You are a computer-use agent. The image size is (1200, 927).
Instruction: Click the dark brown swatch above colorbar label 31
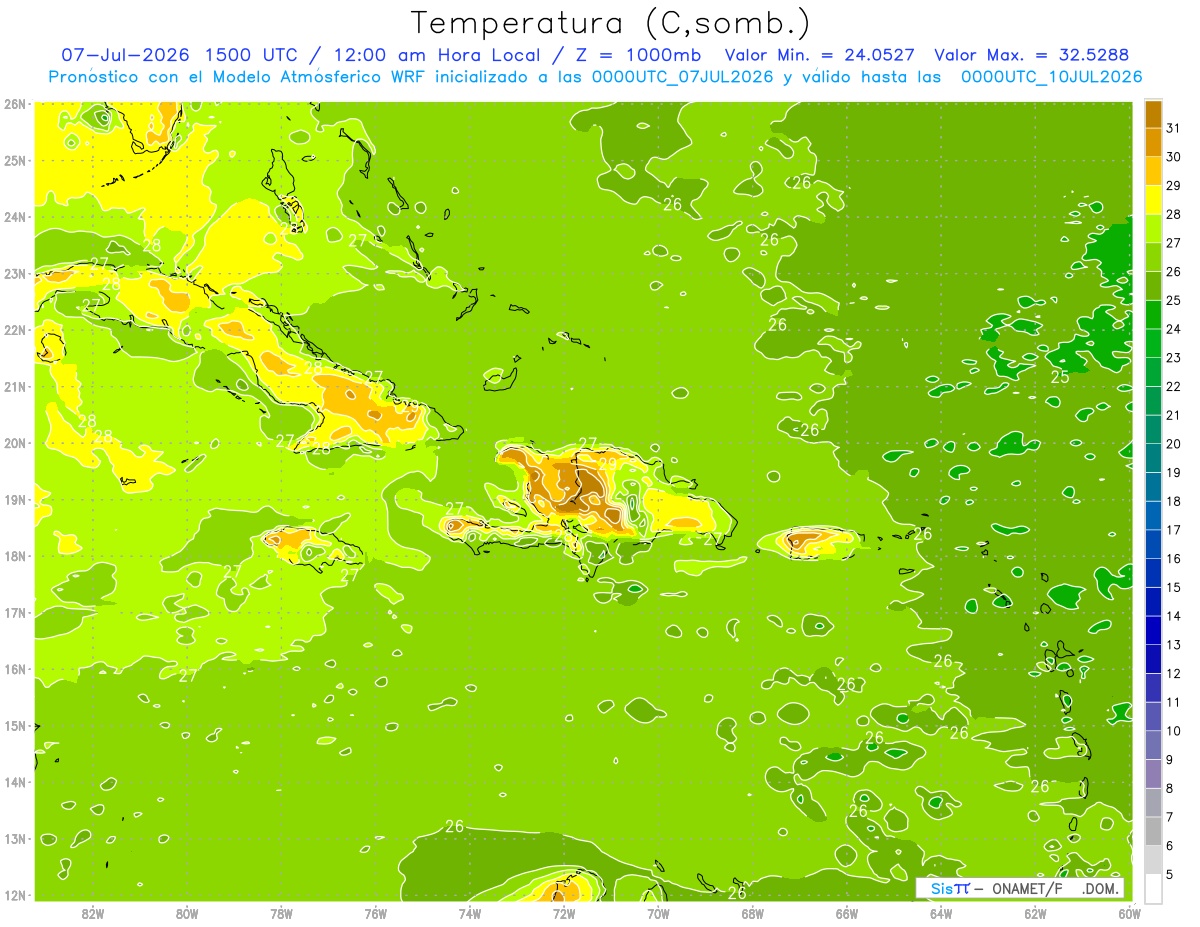pyautogui.click(x=1153, y=114)
